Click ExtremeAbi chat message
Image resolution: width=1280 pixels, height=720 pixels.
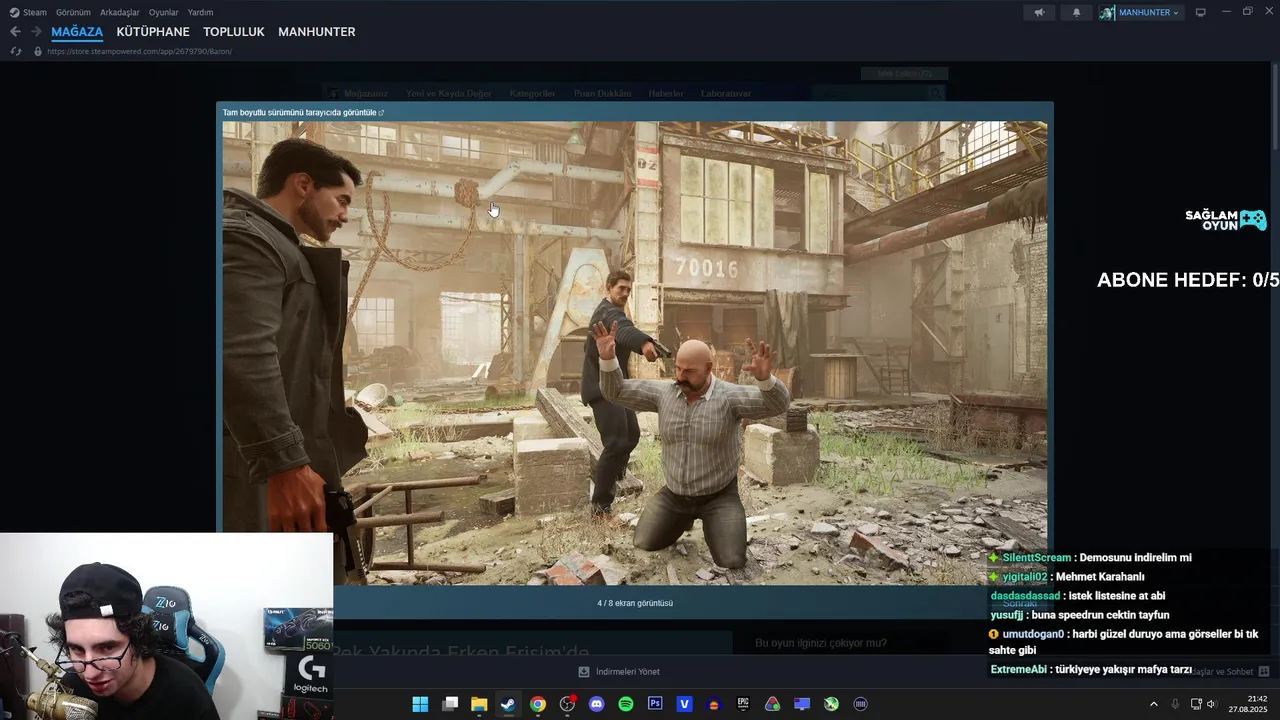tap(1090, 670)
